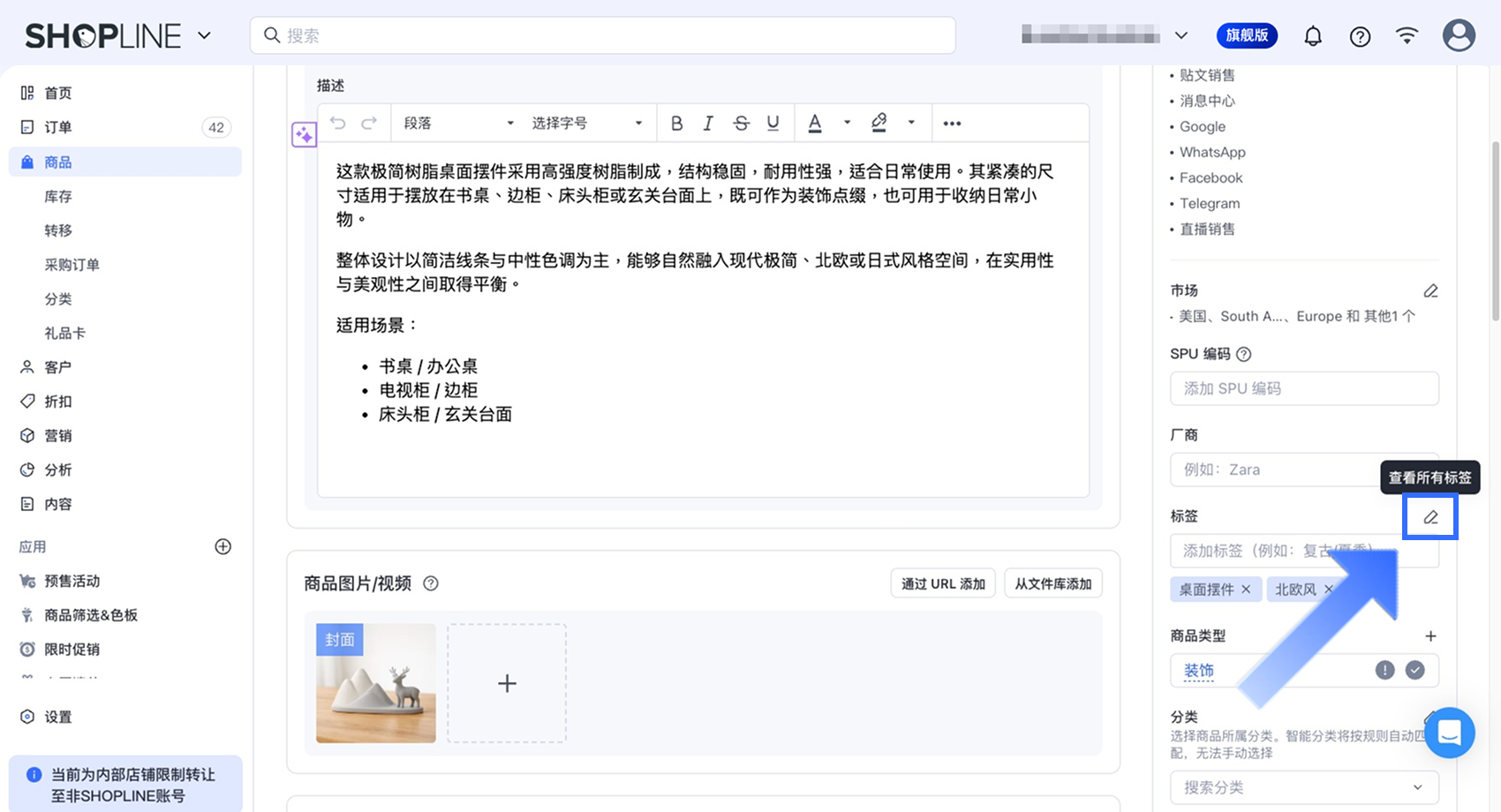Click the 旗舰版 plan badge

click(x=1247, y=35)
